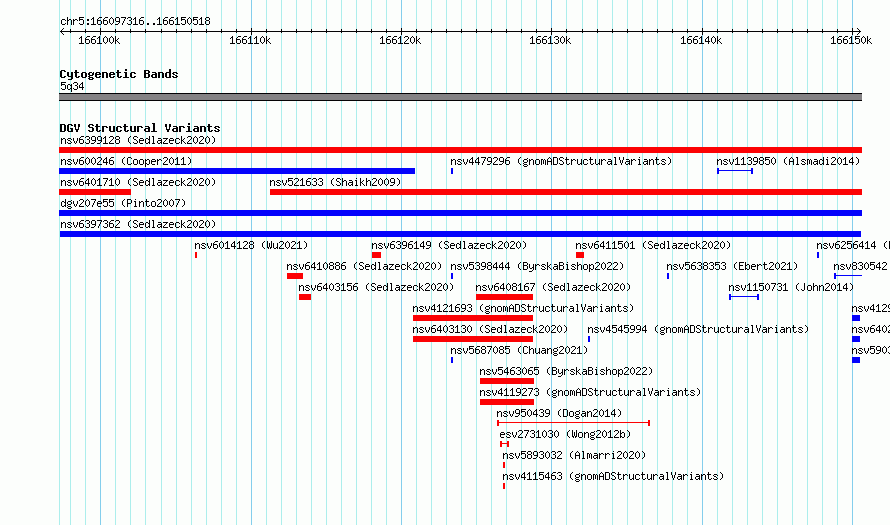
Task: Click the Cytogenetic Bands track title
Action: pyautogui.click(x=119, y=74)
